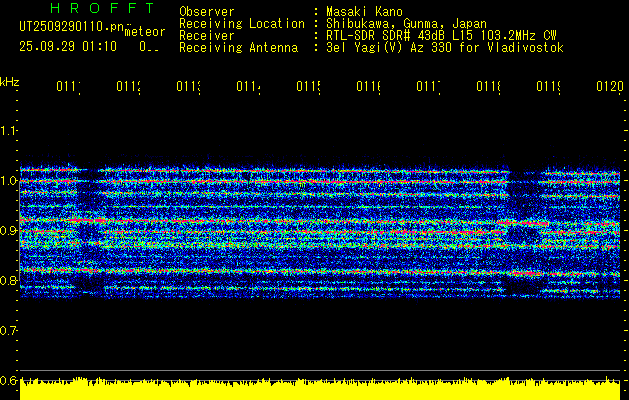Click the 0114 time marker
Image resolution: width=629 pixels, height=400 pixels.
pyautogui.click(x=248, y=86)
